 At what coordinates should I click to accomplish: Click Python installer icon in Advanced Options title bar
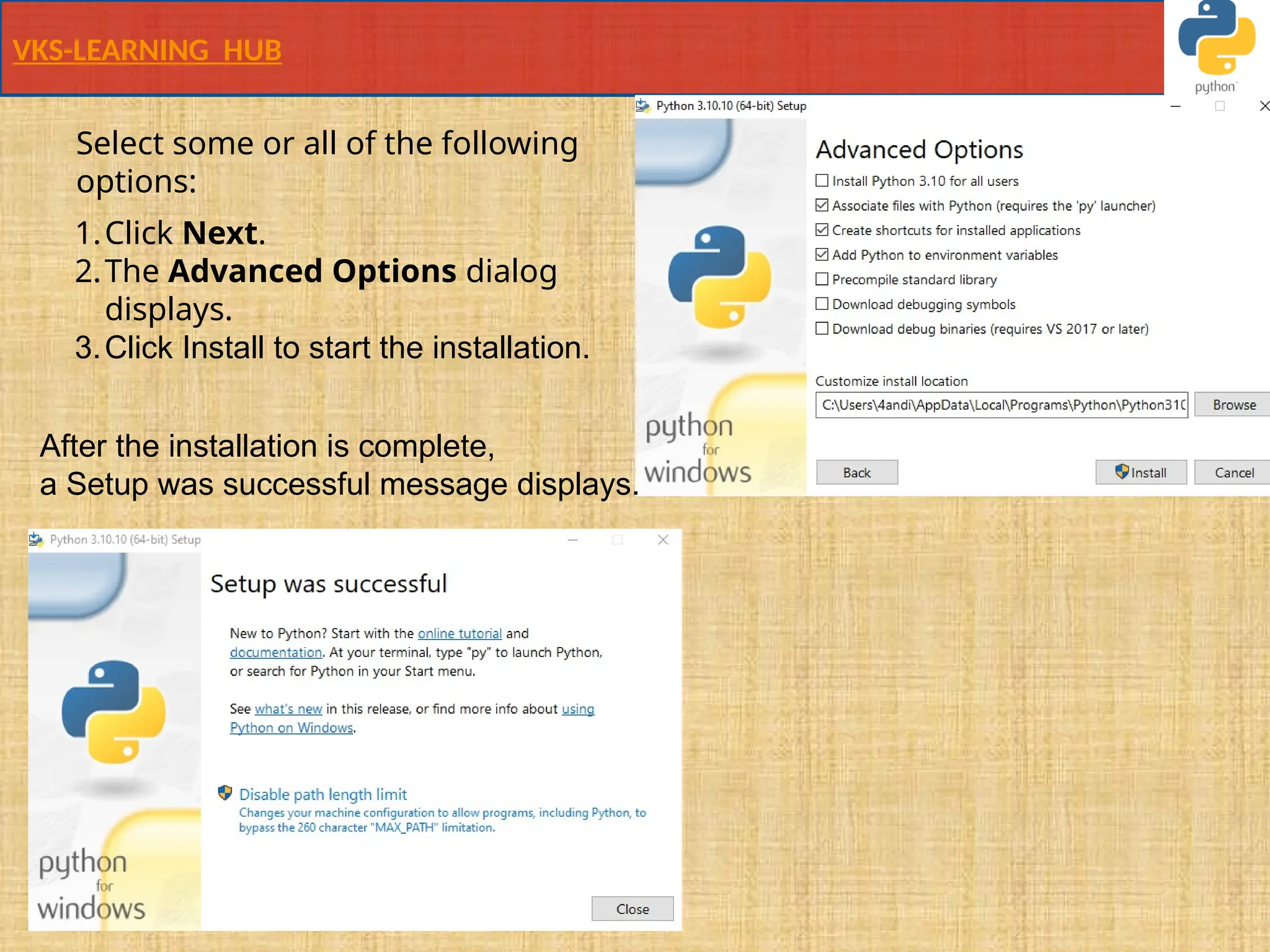(643, 106)
